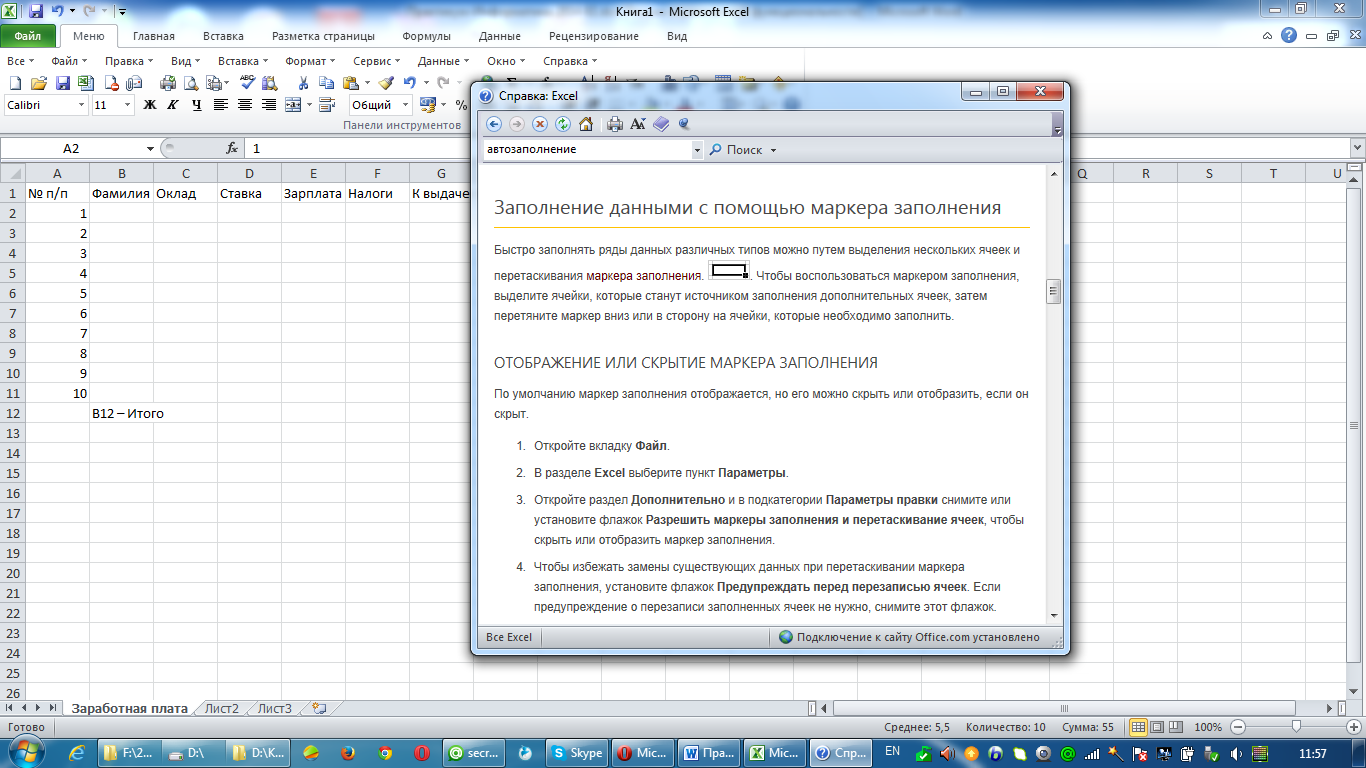This screenshot has width=1366, height=768.
Task: Select cell B12 containing Итого
Action: (121, 413)
